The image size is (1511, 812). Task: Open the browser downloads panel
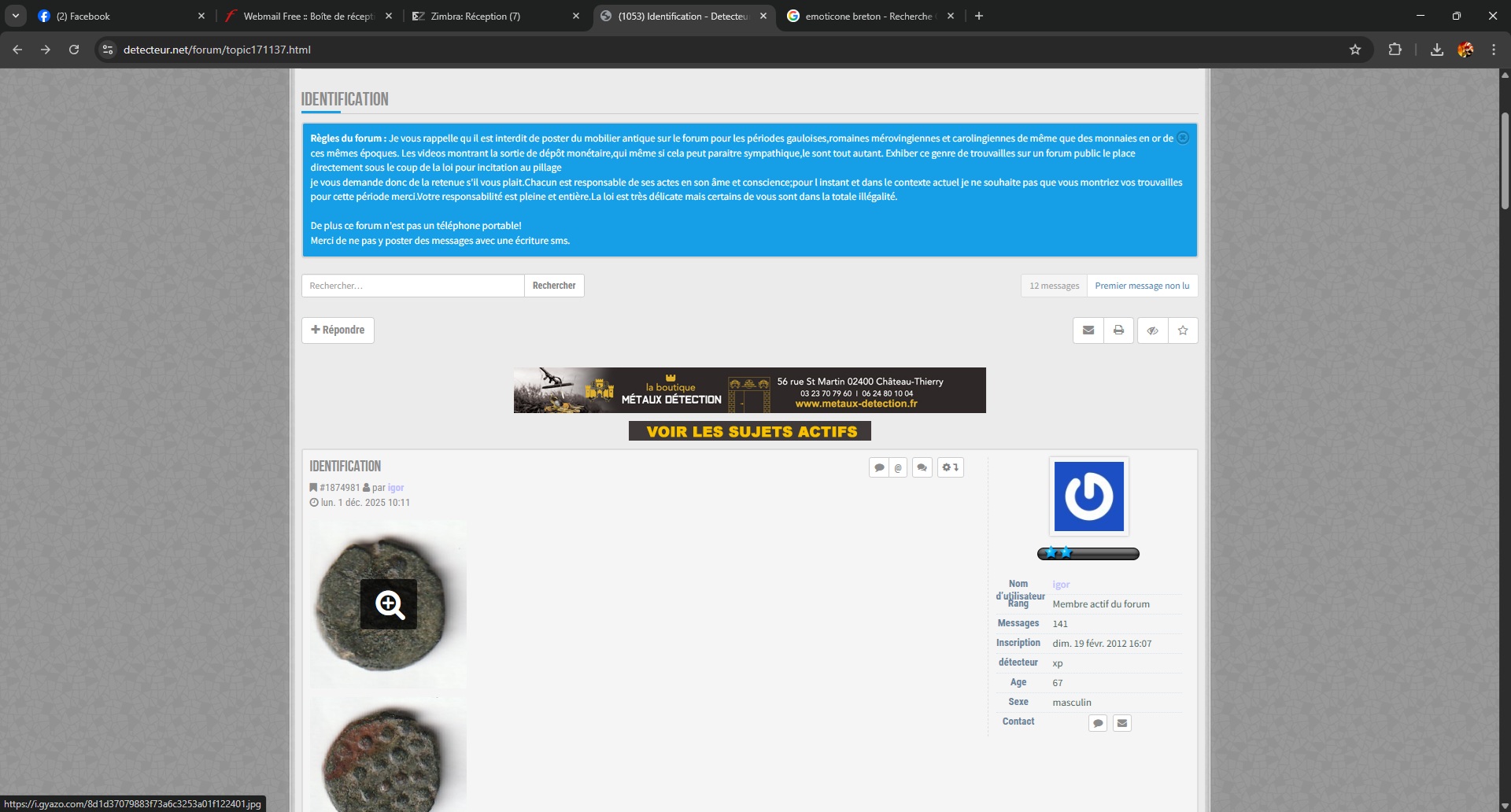pos(1437,50)
